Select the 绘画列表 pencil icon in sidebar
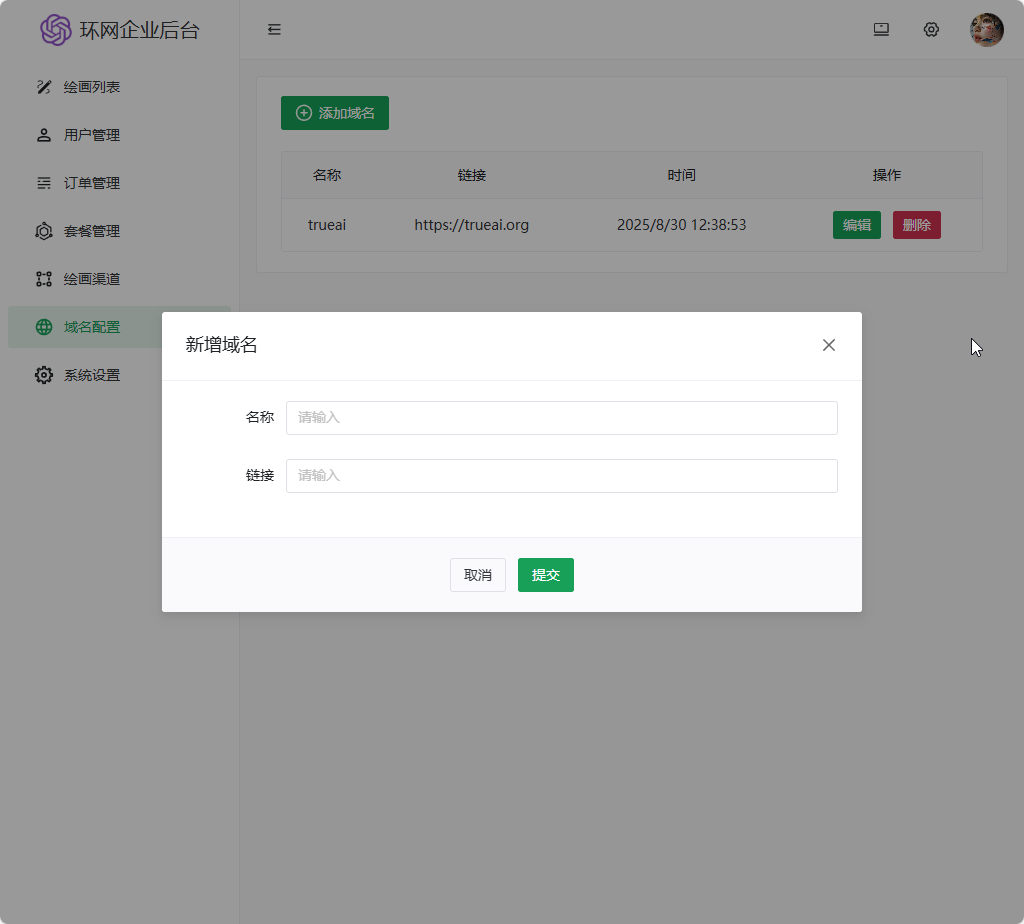Image resolution: width=1024 pixels, height=924 pixels. click(x=43, y=87)
